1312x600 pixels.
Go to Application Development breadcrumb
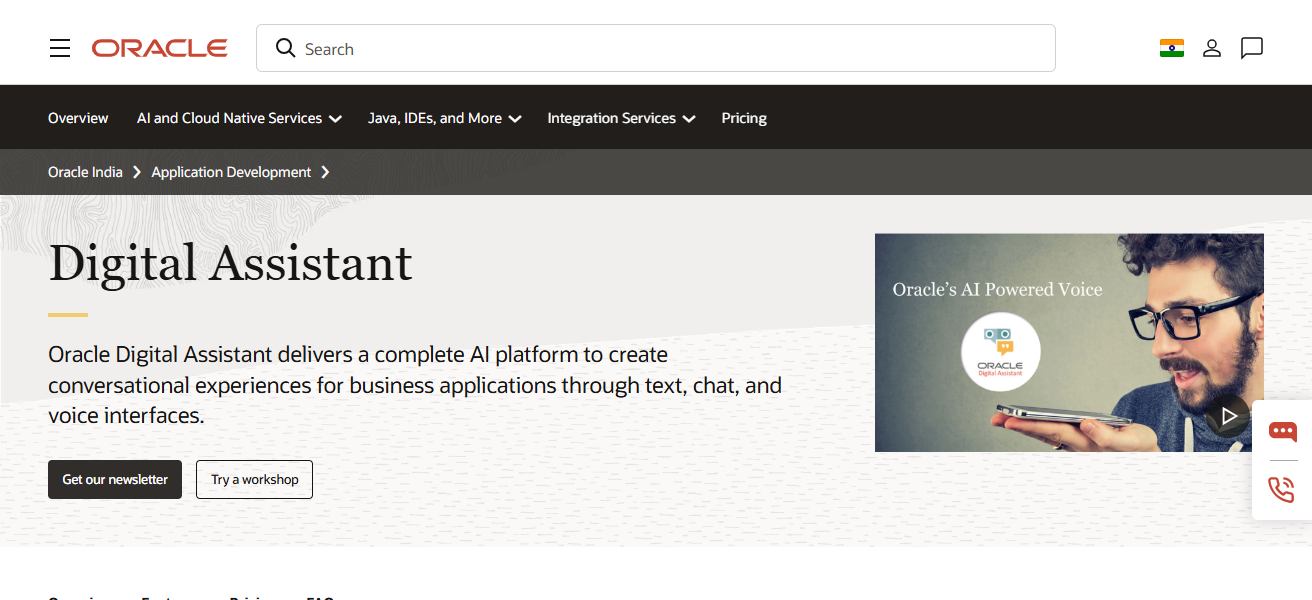(x=231, y=172)
